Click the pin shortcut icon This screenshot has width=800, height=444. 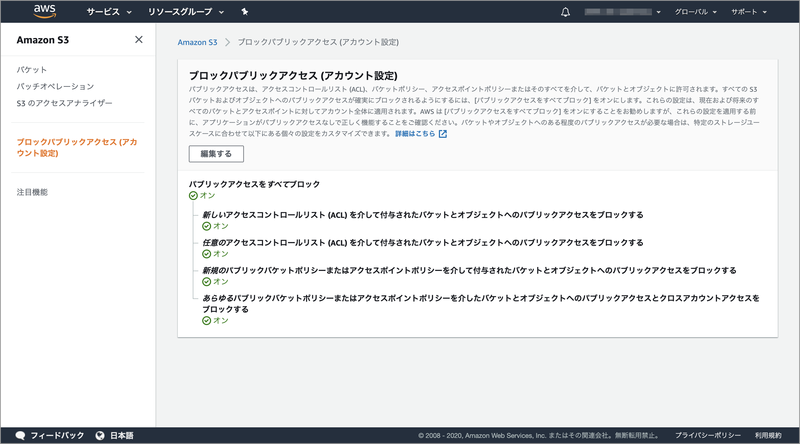(245, 12)
